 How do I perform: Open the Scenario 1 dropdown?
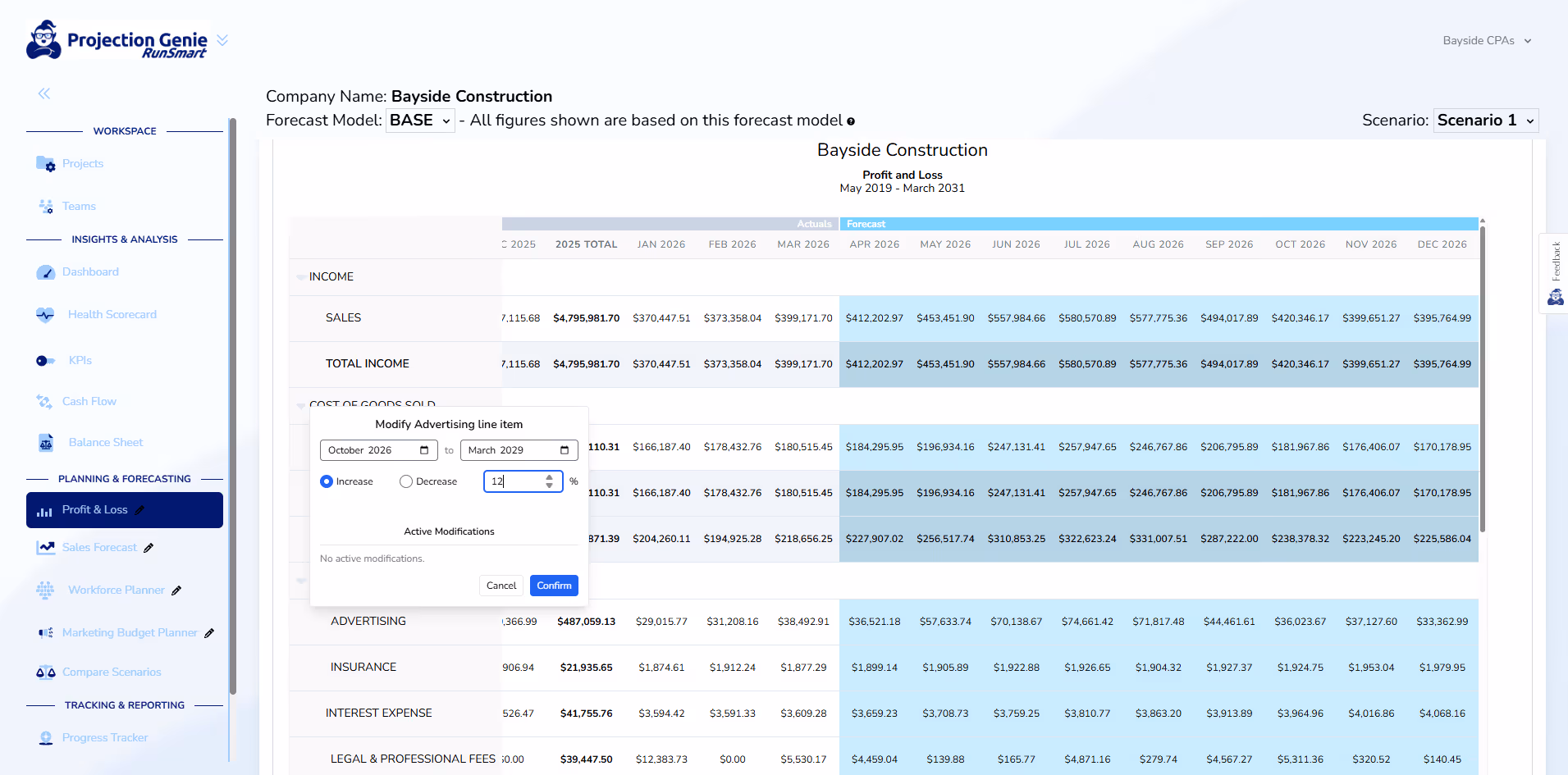(1486, 121)
